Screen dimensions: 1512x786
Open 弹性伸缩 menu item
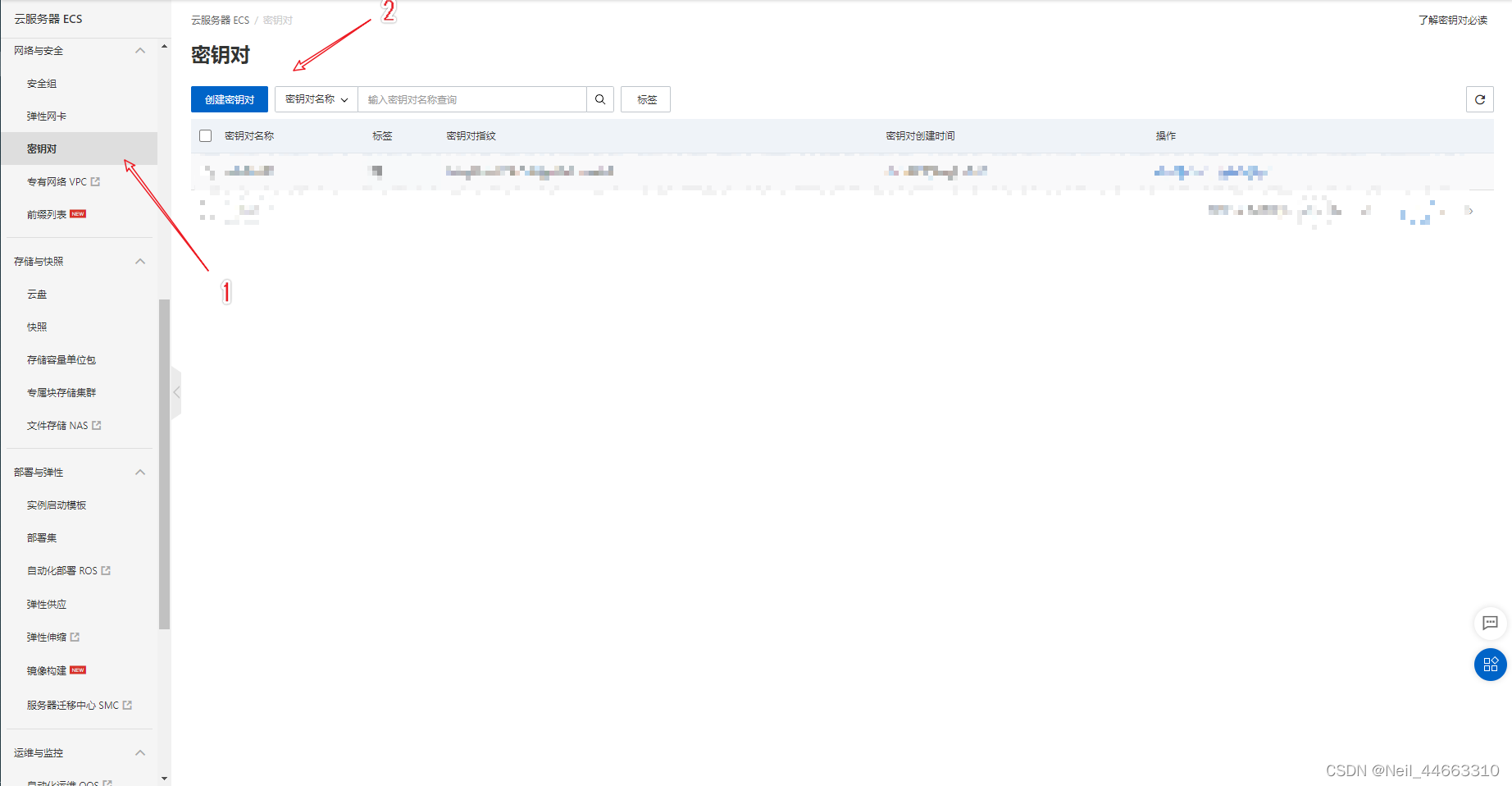(x=47, y=637)
